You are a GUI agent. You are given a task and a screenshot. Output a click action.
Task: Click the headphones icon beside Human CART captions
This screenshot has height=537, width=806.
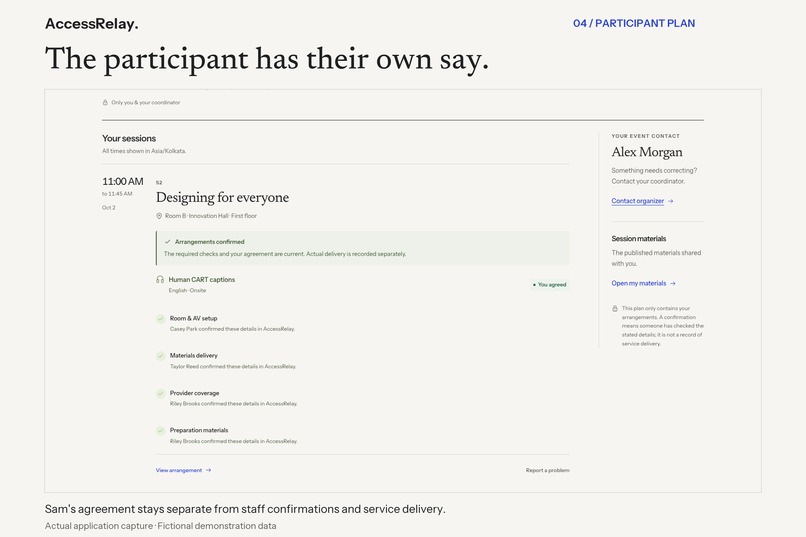click(160, 280)
